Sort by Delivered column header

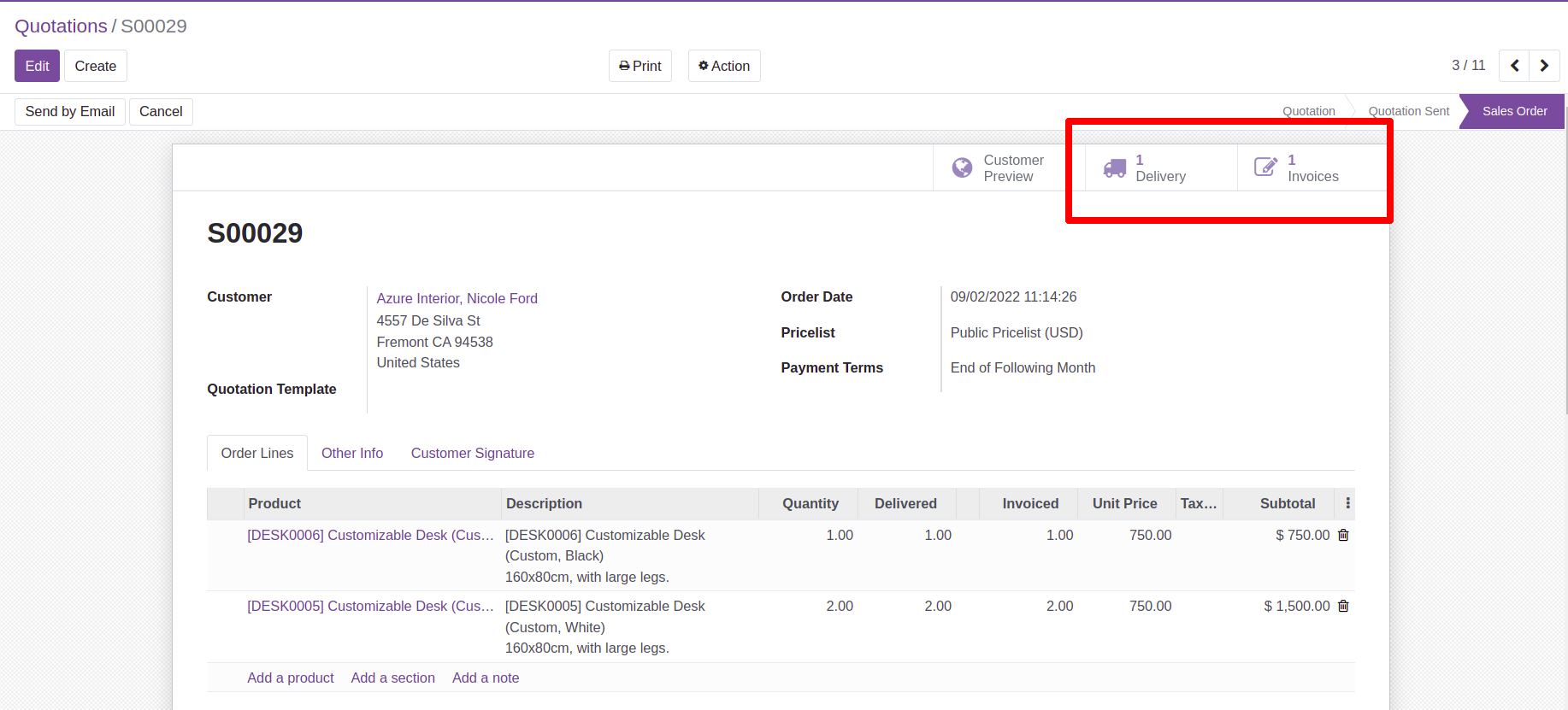(907, 503)
